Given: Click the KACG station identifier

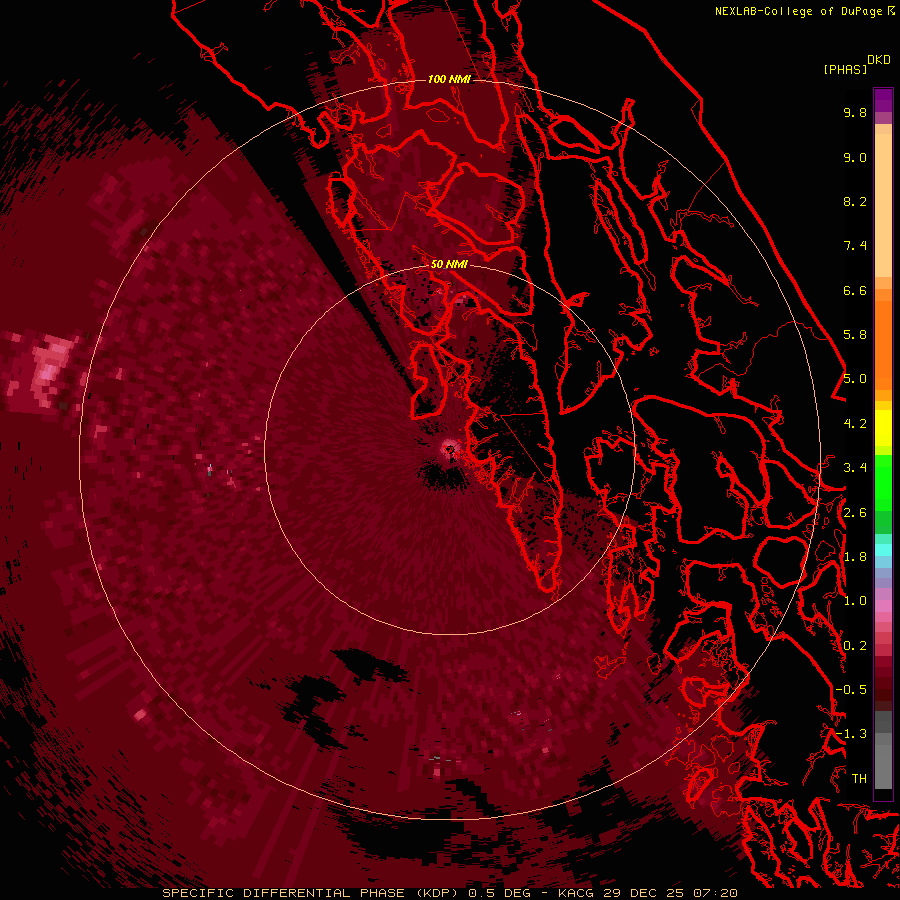Looking at the screenshot, I should [577, 893].
